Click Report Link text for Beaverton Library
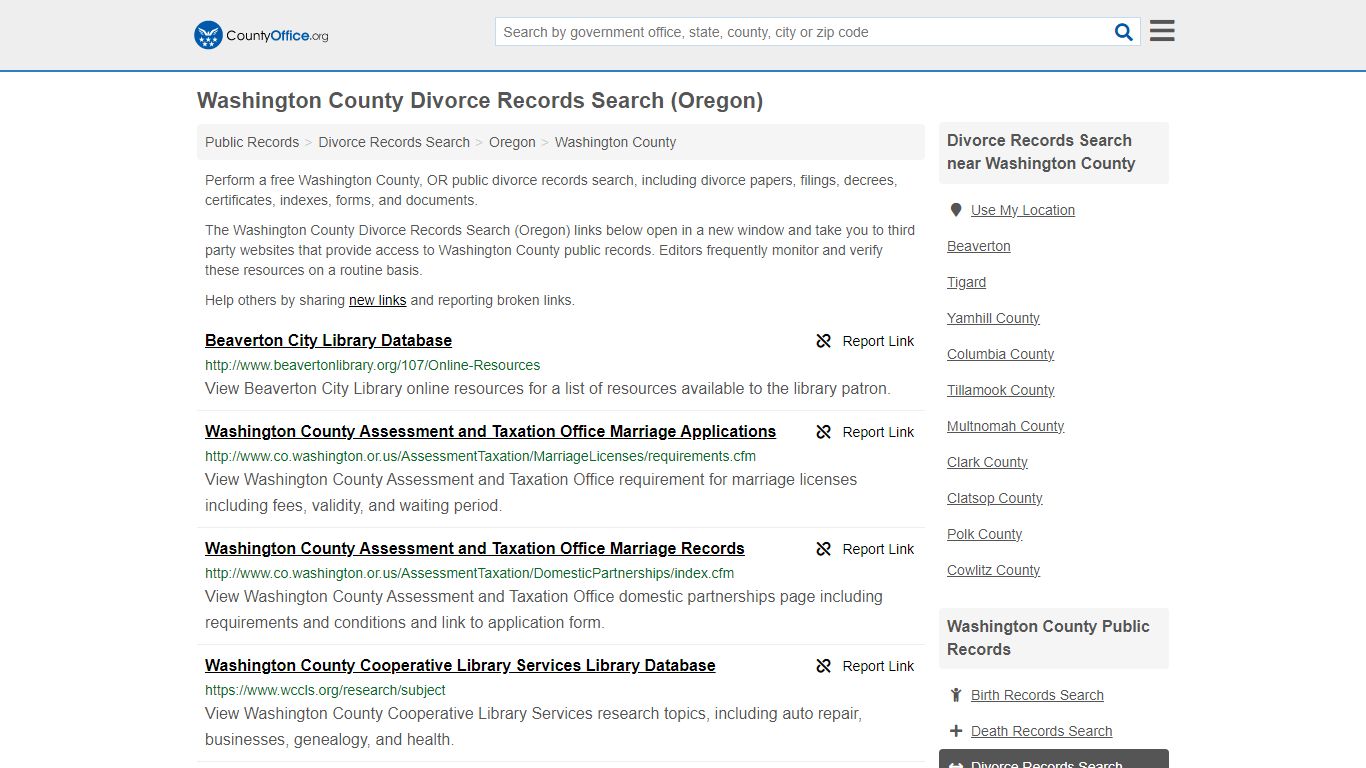Viewport: 1366px width, 768px height. [878, 341]
